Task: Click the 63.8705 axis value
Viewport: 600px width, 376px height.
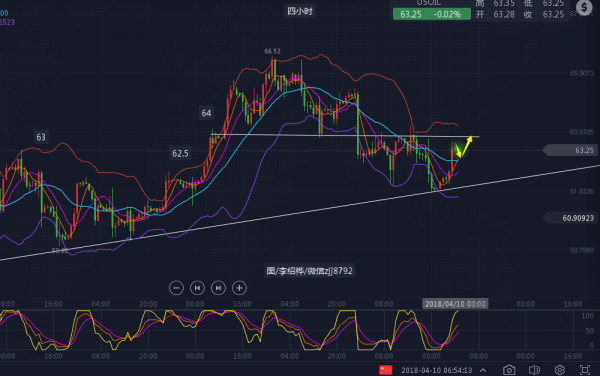Action: [x=582, y=132]
